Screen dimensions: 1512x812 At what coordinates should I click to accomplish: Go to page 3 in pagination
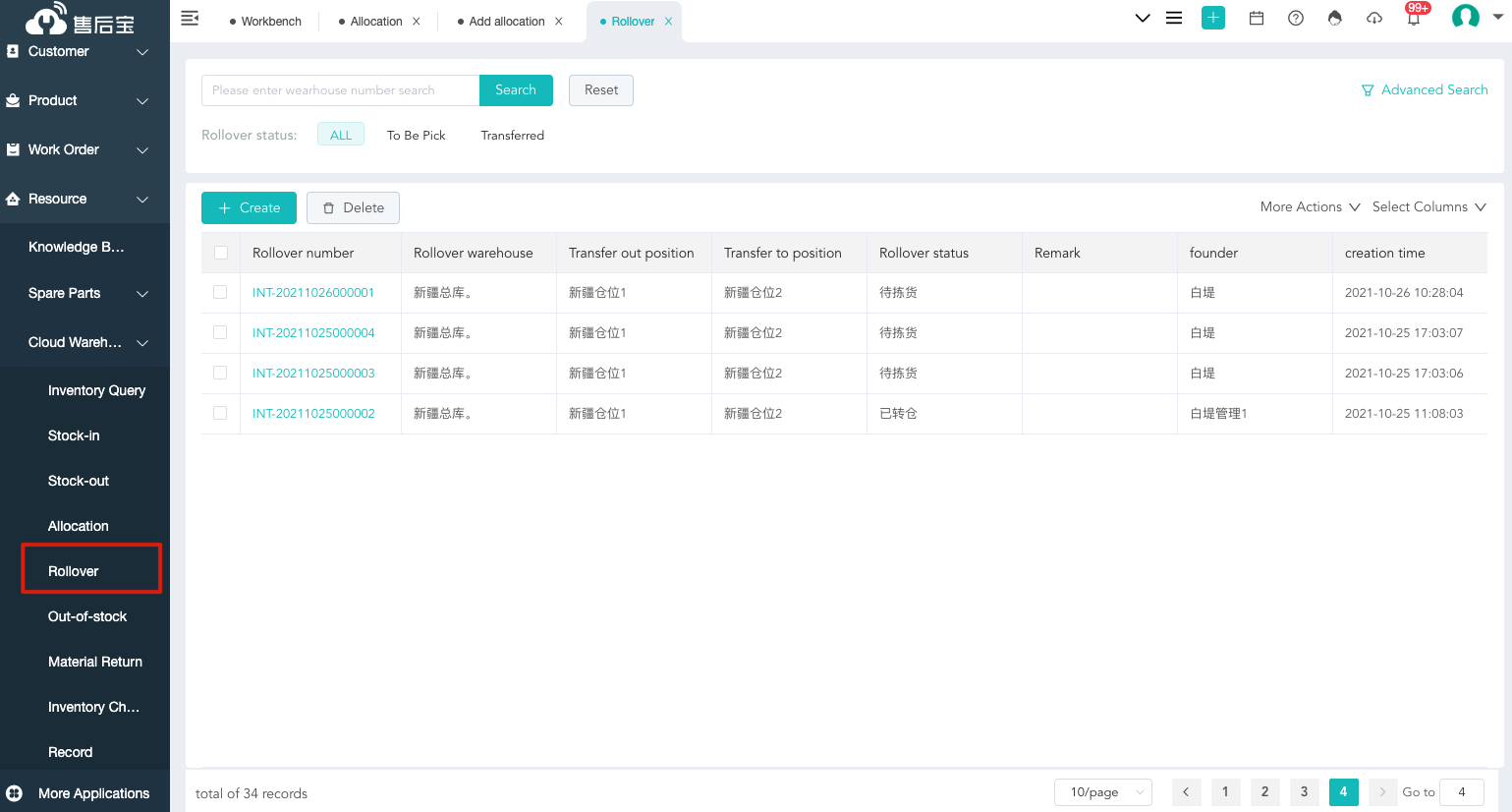[x=1304, y=792]
